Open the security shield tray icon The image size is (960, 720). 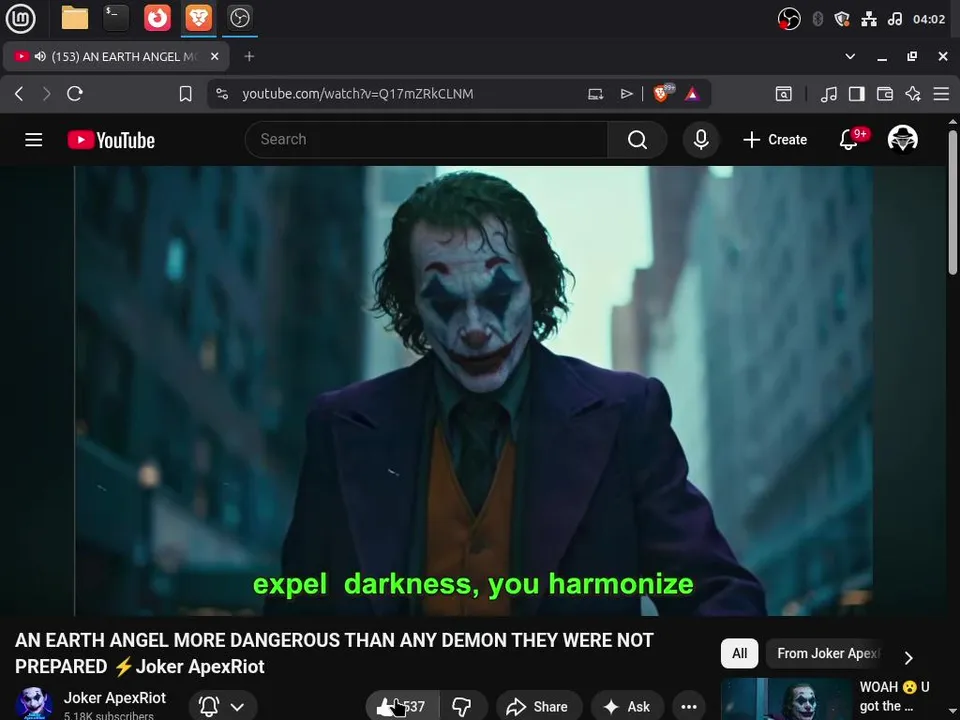(x=842, y=19)
